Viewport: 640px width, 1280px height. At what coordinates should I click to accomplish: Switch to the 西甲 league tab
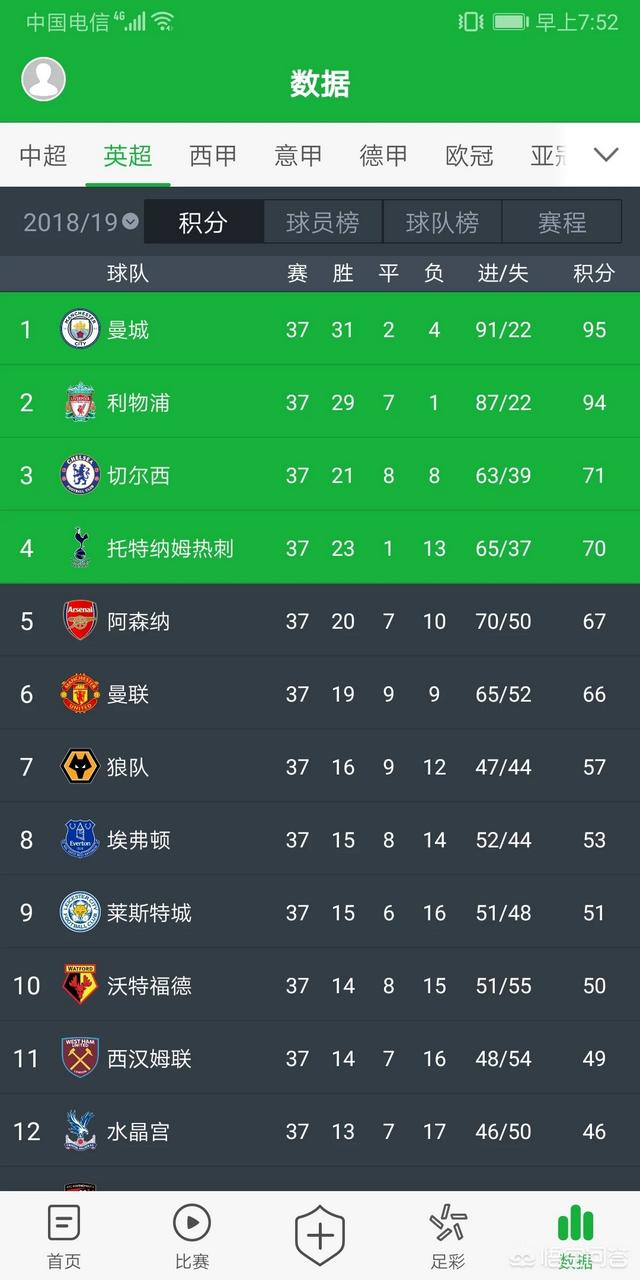pos(213,155)
